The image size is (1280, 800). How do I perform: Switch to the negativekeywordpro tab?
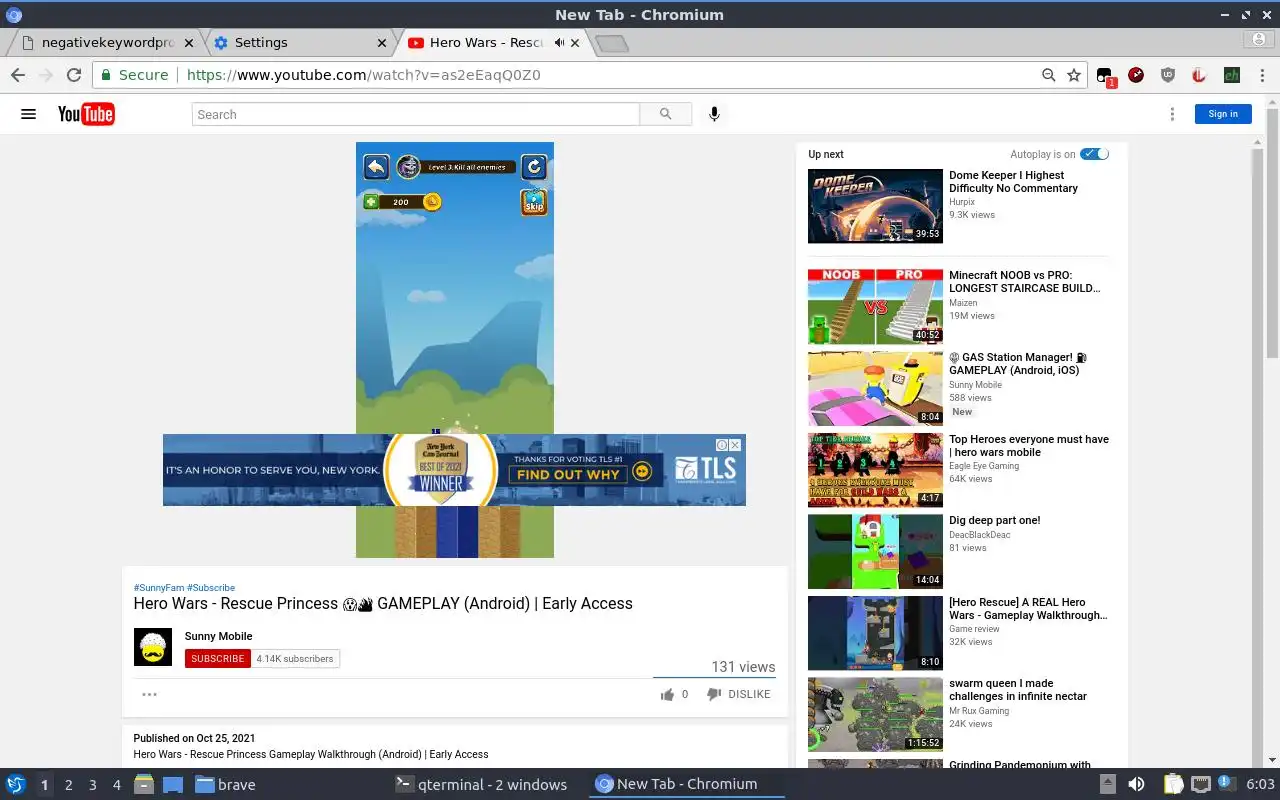pyautogui.click(x=107, y=43)
